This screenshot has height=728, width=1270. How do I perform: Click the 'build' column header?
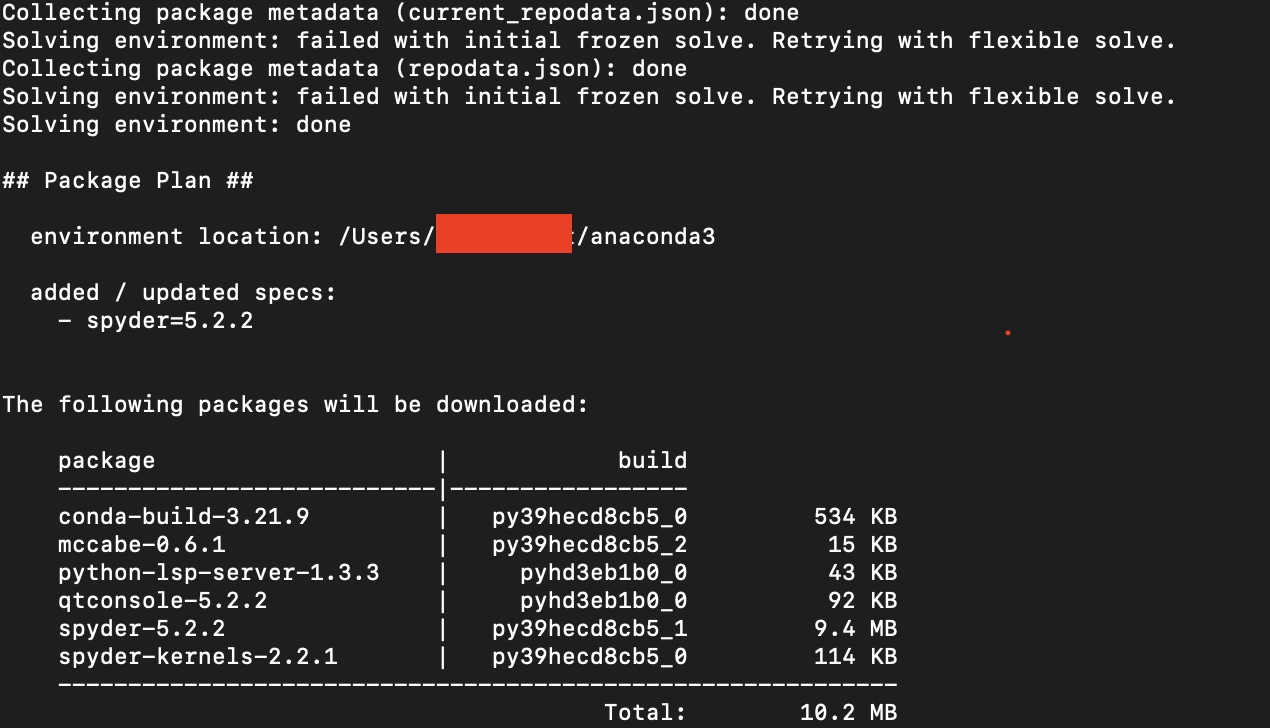(x=653, y=461)
